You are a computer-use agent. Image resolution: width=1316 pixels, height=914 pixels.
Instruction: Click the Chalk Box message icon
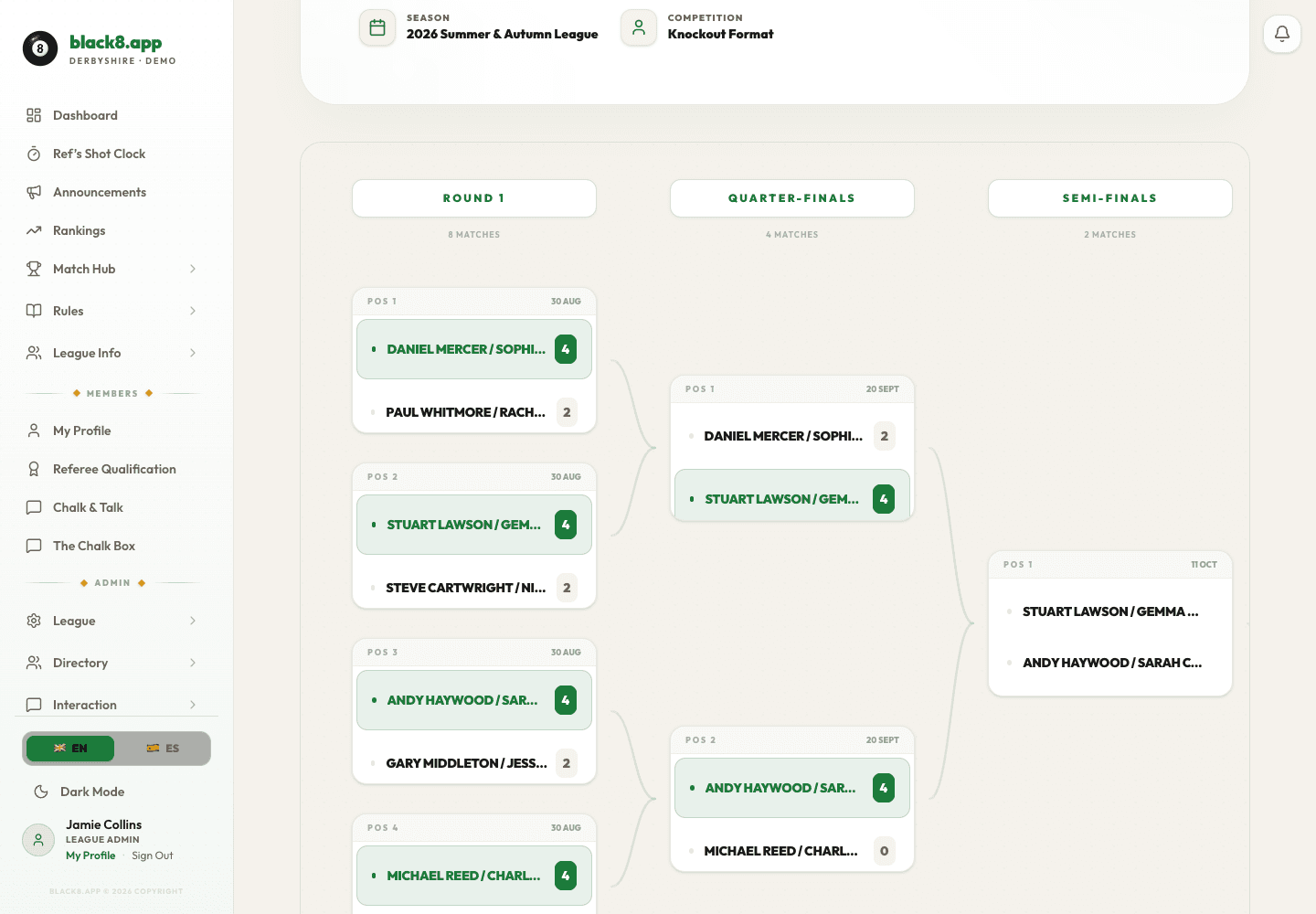tap(34, 546)
